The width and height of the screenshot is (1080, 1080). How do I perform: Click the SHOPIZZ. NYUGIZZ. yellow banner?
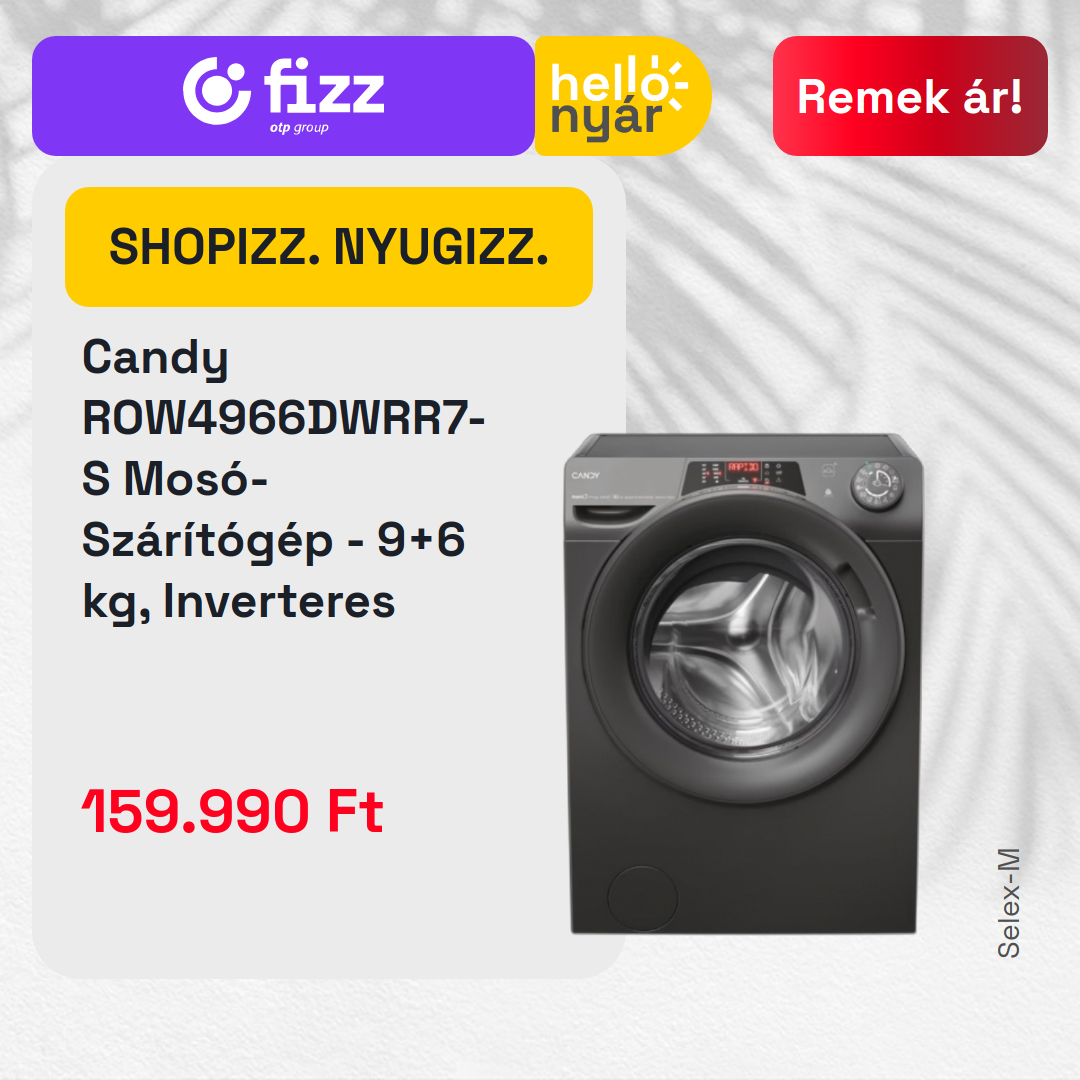coord(329,247)
